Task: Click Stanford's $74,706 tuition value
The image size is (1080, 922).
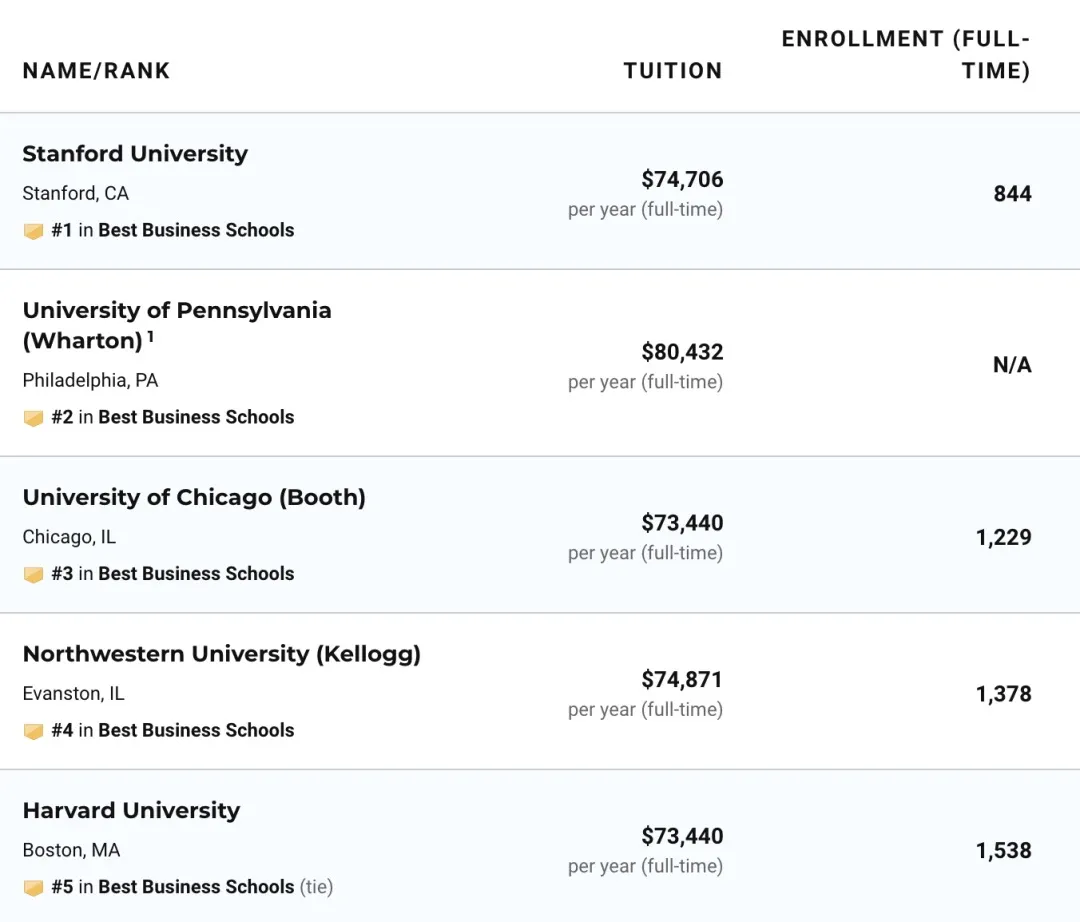Action: coord(682,180)
